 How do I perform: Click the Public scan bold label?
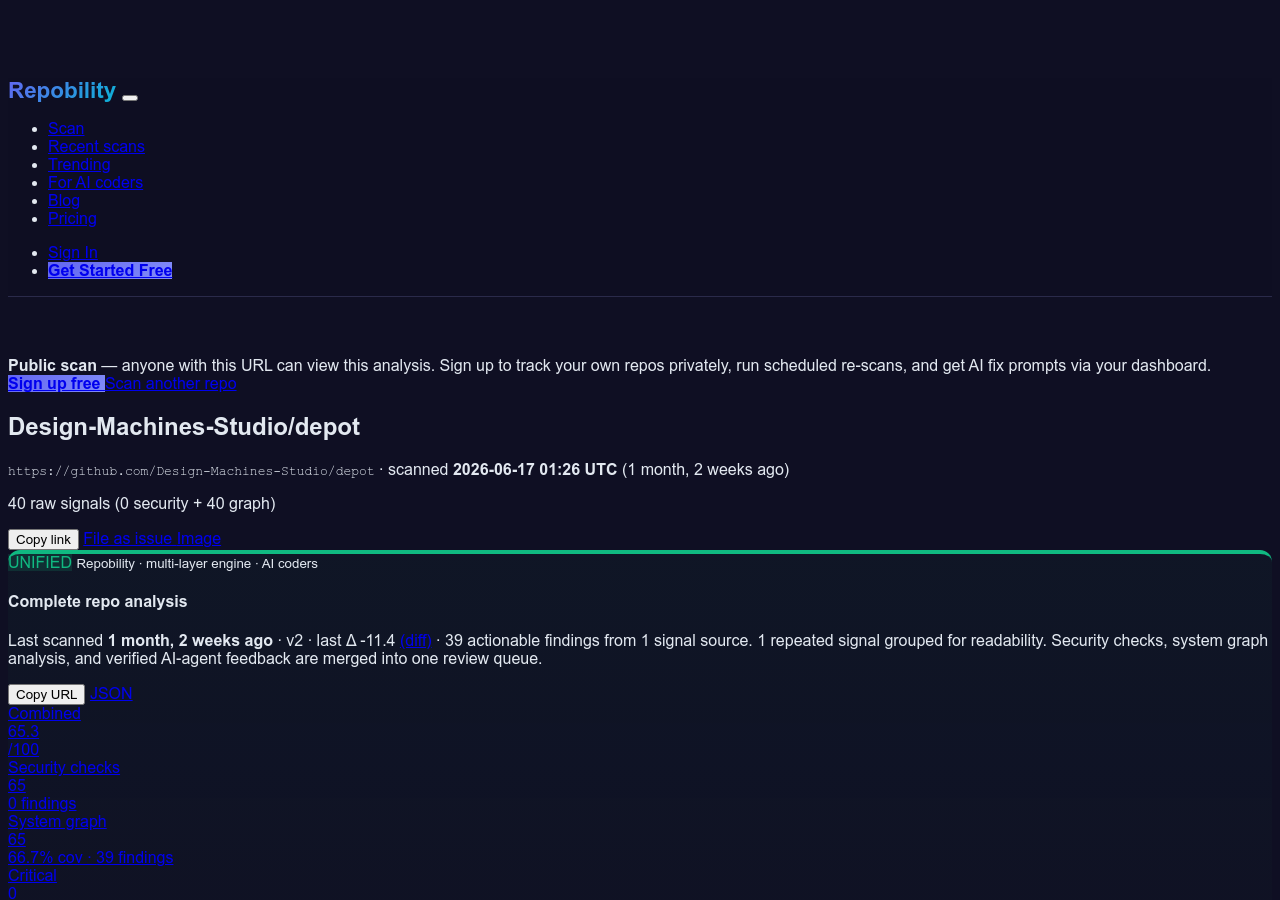[x=52, y=365]
